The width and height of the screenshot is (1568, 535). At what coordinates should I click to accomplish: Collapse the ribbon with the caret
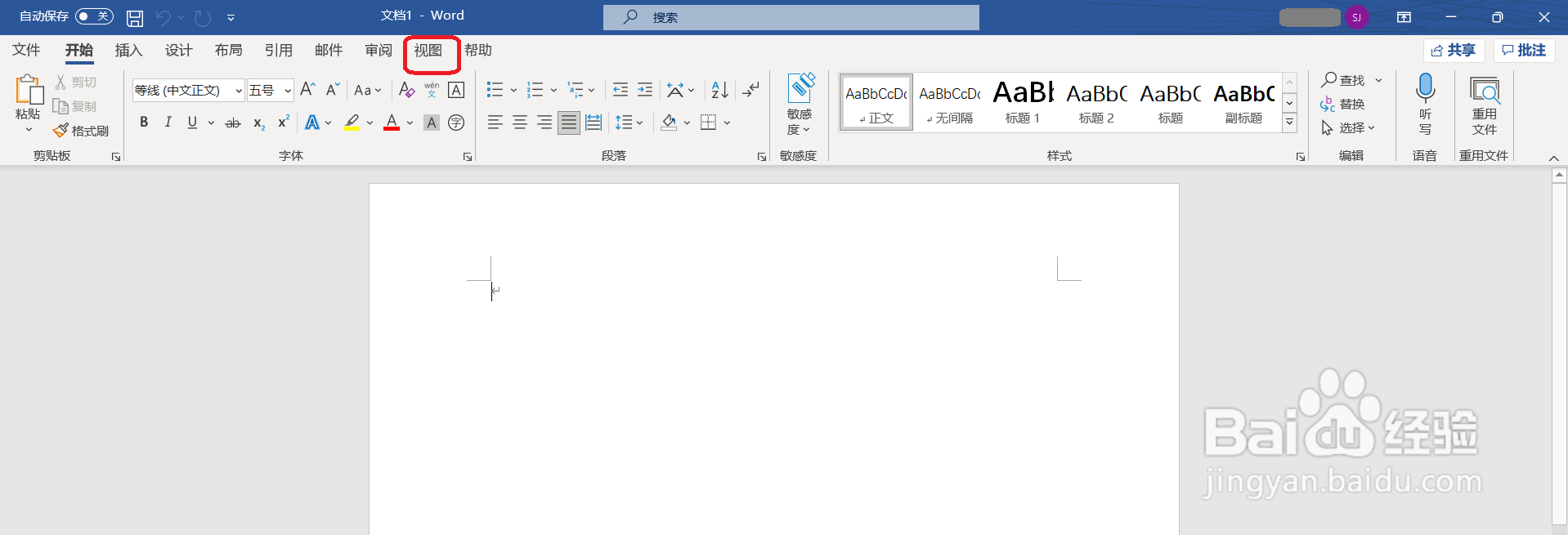1553,158
